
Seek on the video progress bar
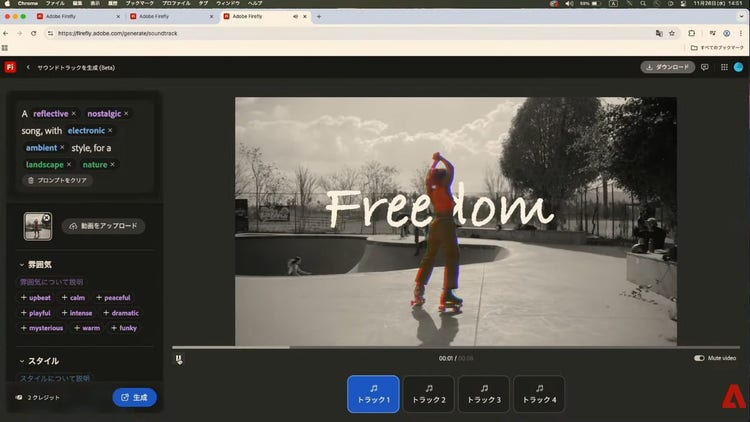click(400, 348)
